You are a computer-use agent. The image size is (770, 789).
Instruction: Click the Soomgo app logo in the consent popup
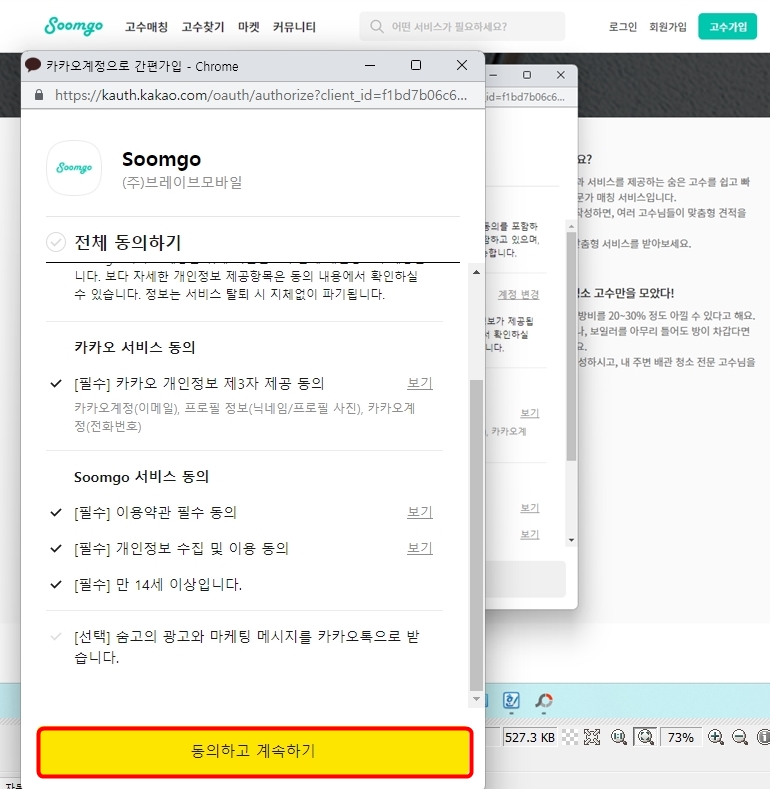pos(74,168)
